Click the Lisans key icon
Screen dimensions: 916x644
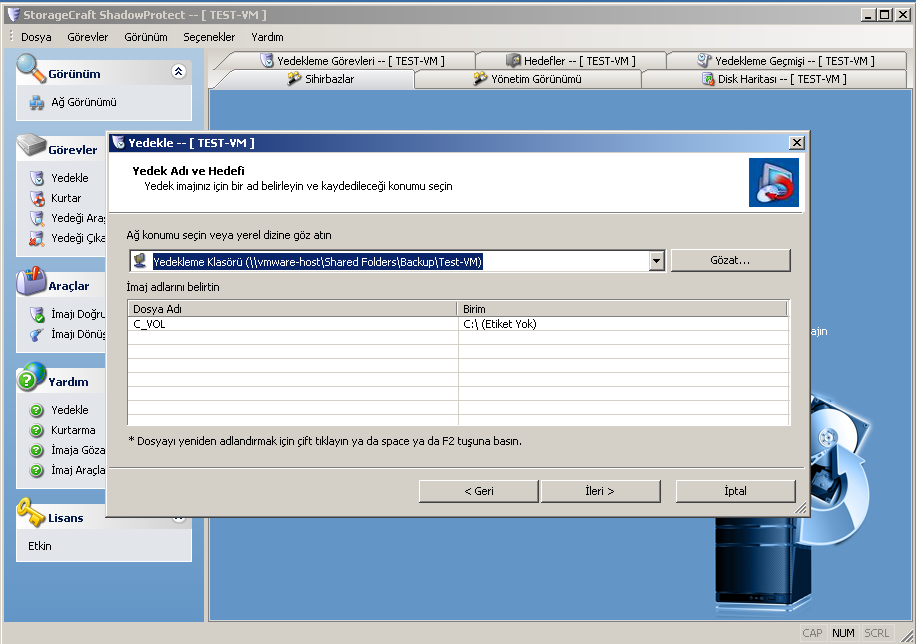[x=31, y=513]
